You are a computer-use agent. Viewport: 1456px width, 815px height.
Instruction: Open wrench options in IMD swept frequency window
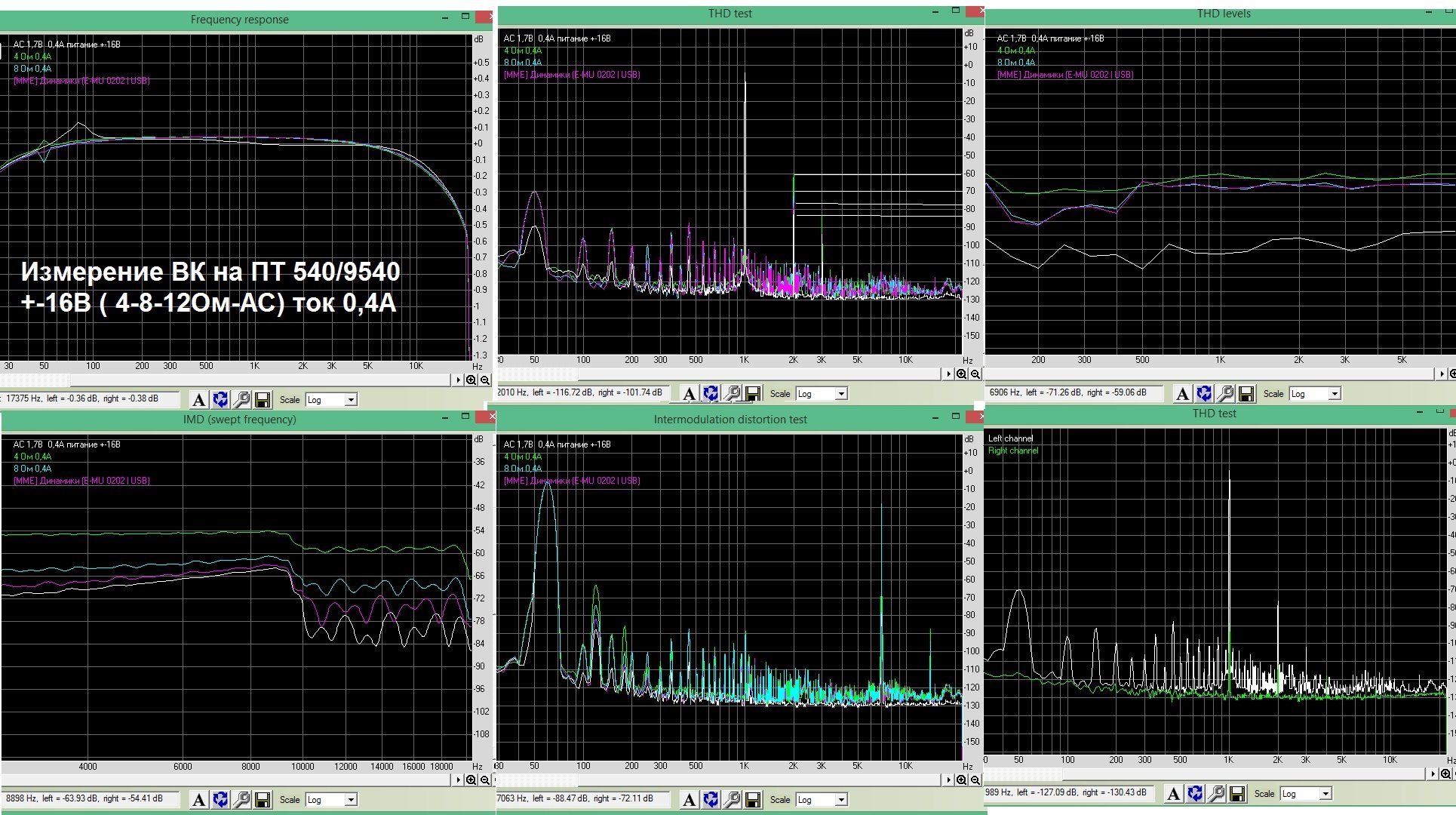point(241,800)
